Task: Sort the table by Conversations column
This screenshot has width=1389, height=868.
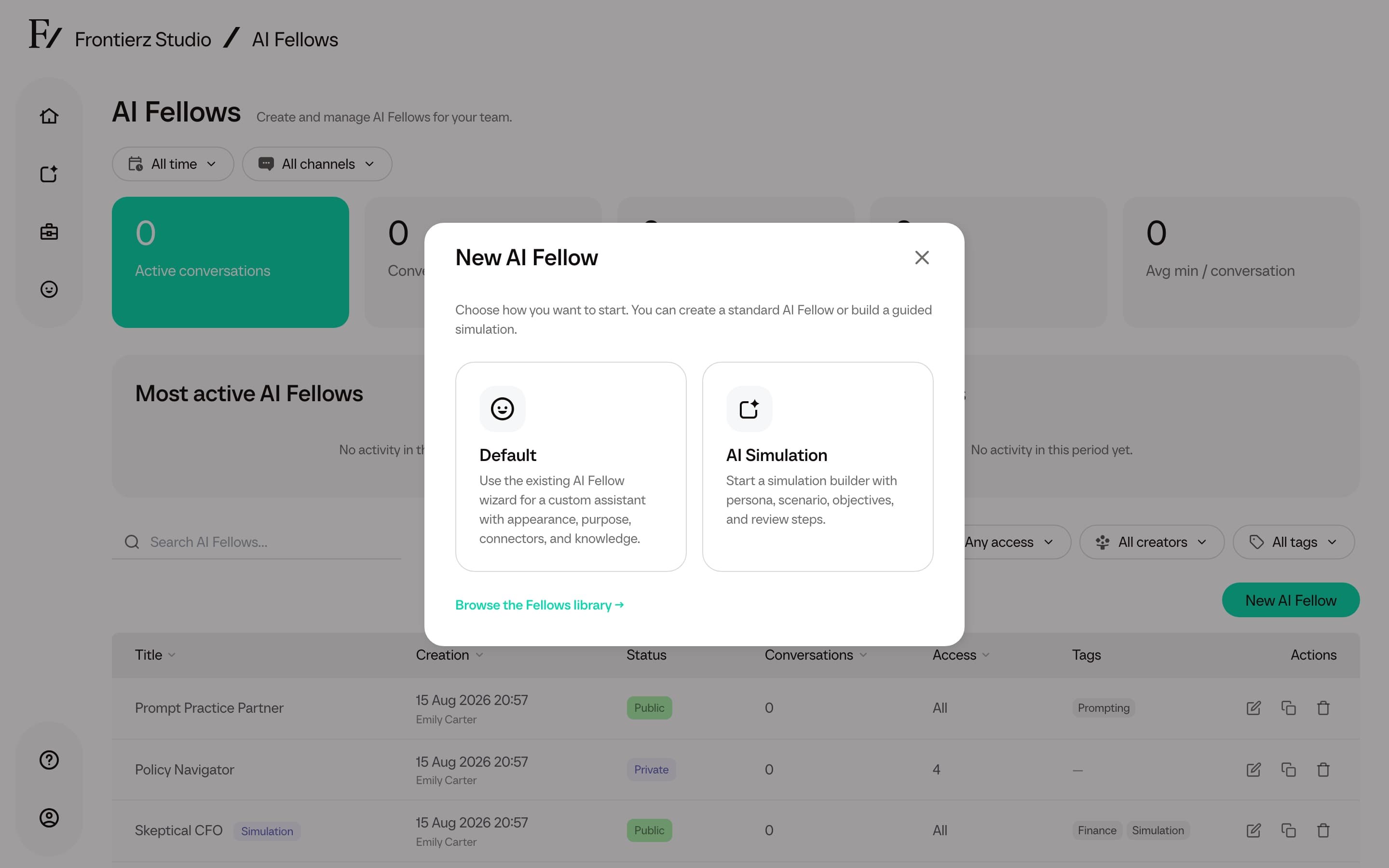Action: (816, 655)
